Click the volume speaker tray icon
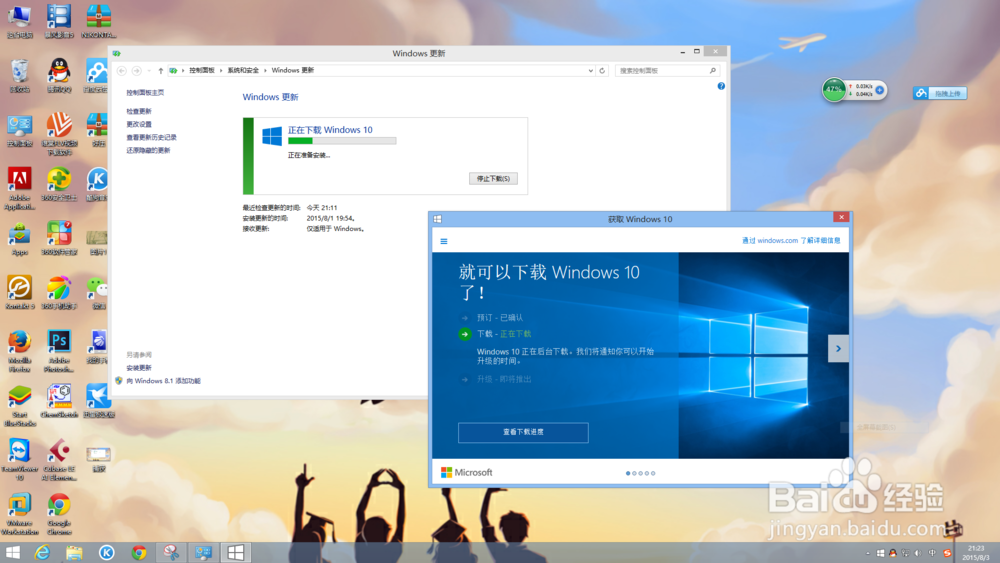This screenshot has height=563, width=1000. (x=918, y=553)
